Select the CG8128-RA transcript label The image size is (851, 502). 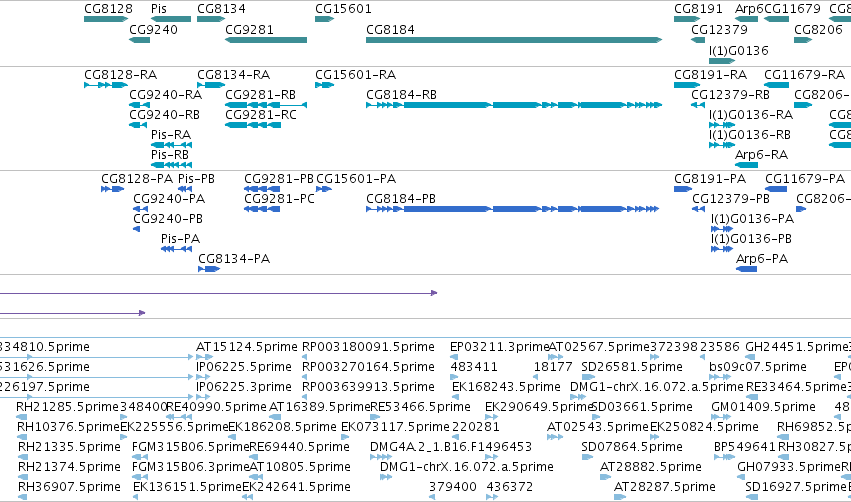coord(120,74)
